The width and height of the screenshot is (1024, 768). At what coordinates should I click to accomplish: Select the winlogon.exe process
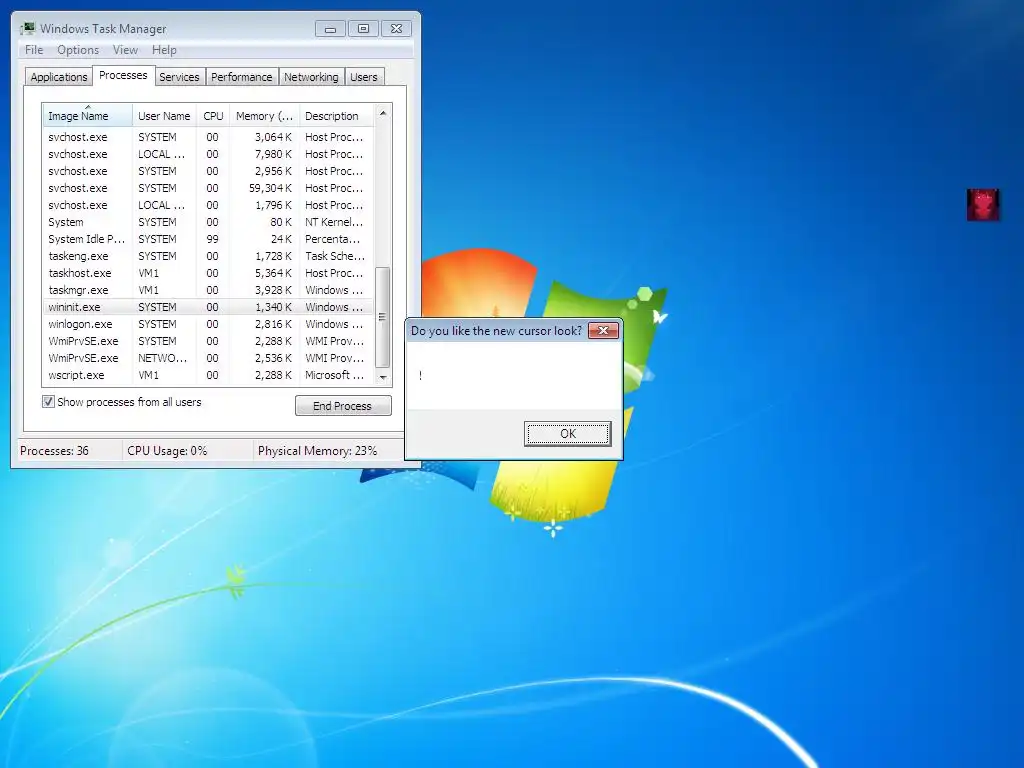208,324
